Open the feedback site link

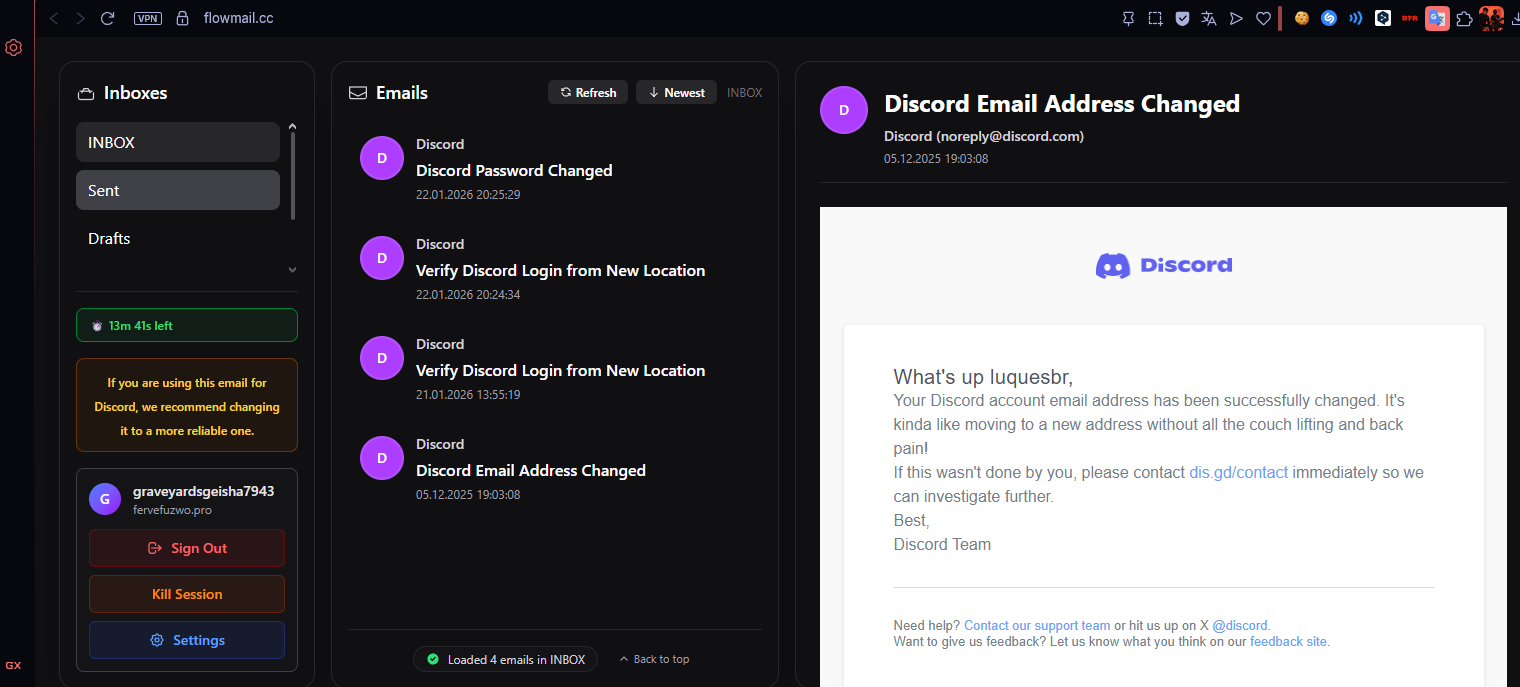pyautogui.click(x=1288, y=642)
